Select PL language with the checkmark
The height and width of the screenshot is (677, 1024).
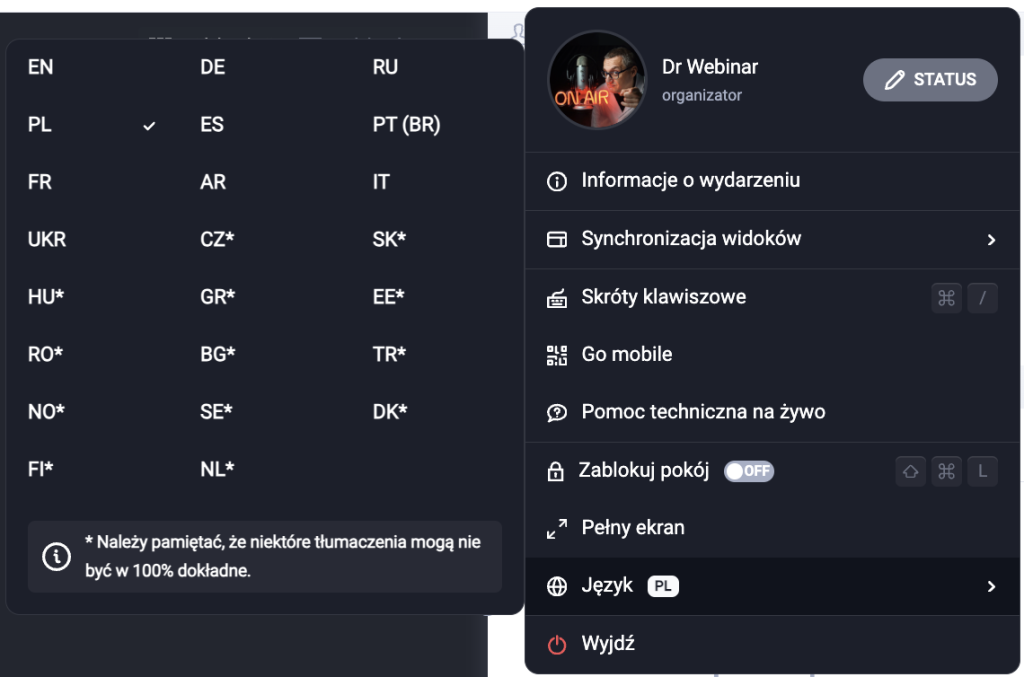[x=91, y=125]
